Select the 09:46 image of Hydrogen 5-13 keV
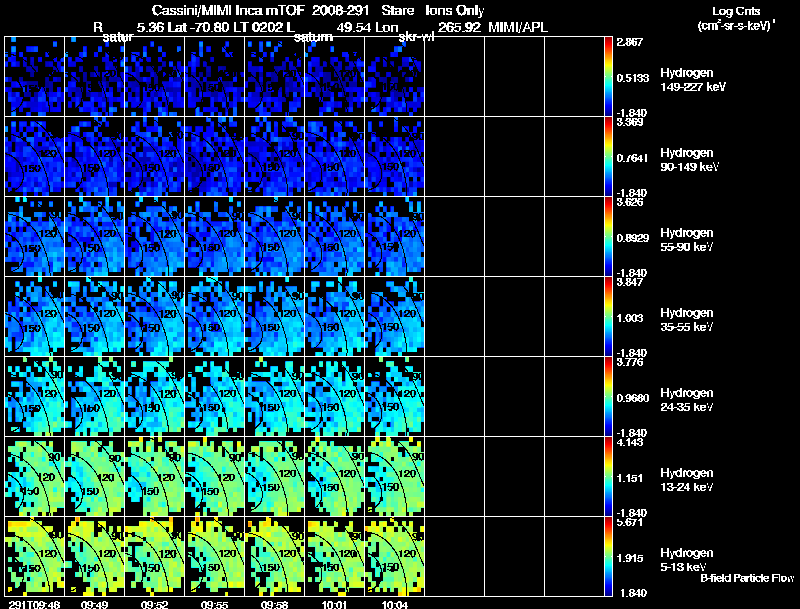Viewport: 800px width, 609px height. click(x=35, y=556)
